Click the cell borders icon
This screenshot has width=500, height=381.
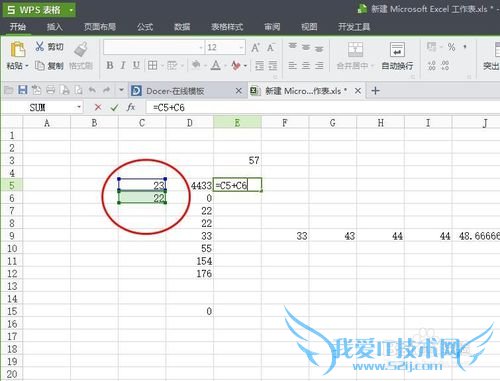click(152, 65)
